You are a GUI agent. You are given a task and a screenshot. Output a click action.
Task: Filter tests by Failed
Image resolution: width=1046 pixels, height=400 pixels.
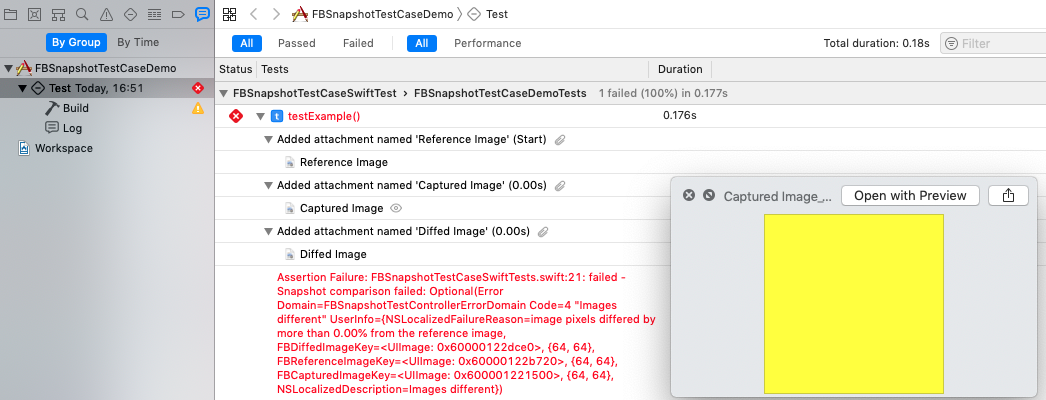click(x=358, y=43)
